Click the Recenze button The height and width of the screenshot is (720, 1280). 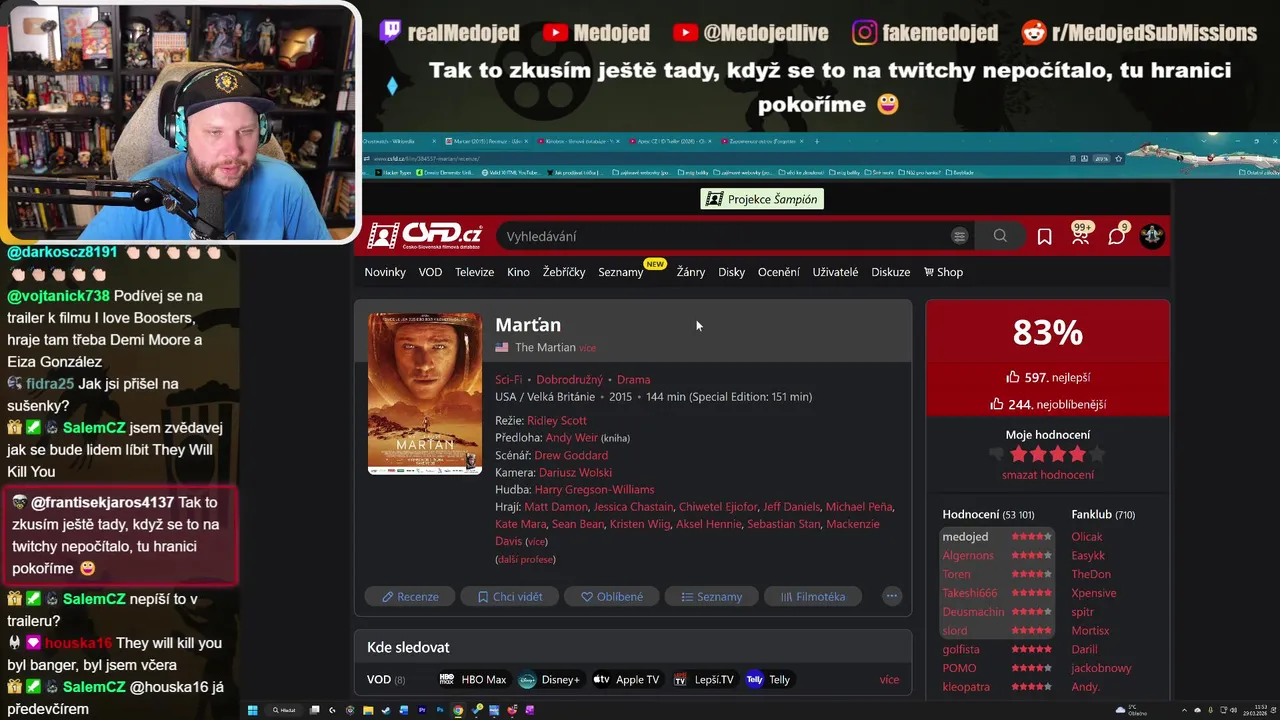[410, 596]
